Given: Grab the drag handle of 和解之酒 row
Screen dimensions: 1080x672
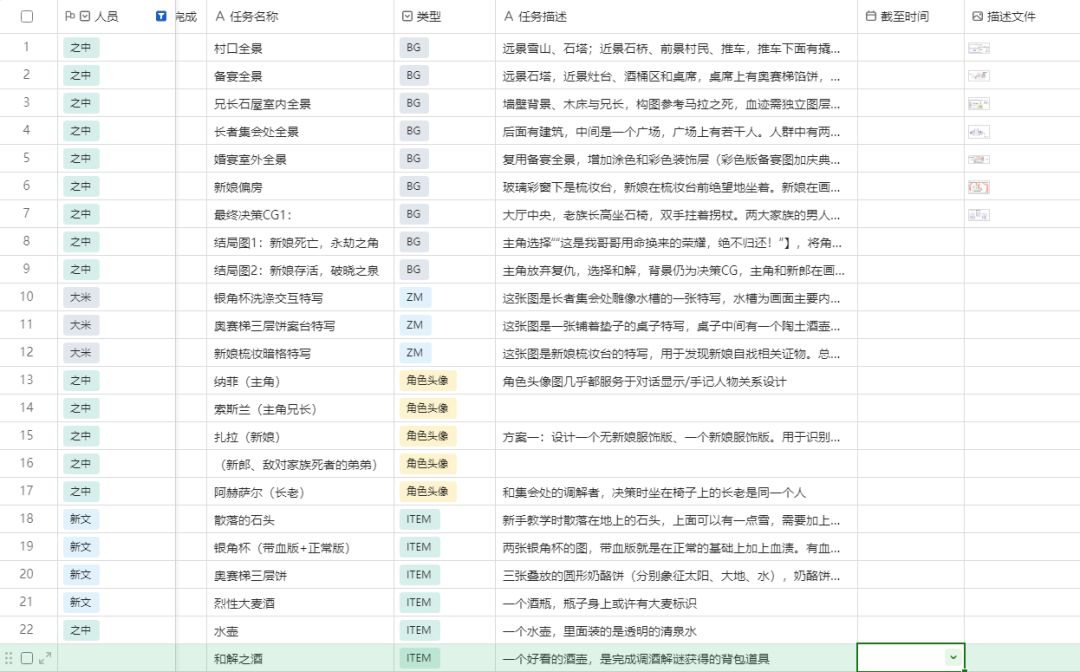Looking at the screenshot, I should pyautogui.click(x=8, y=658).
